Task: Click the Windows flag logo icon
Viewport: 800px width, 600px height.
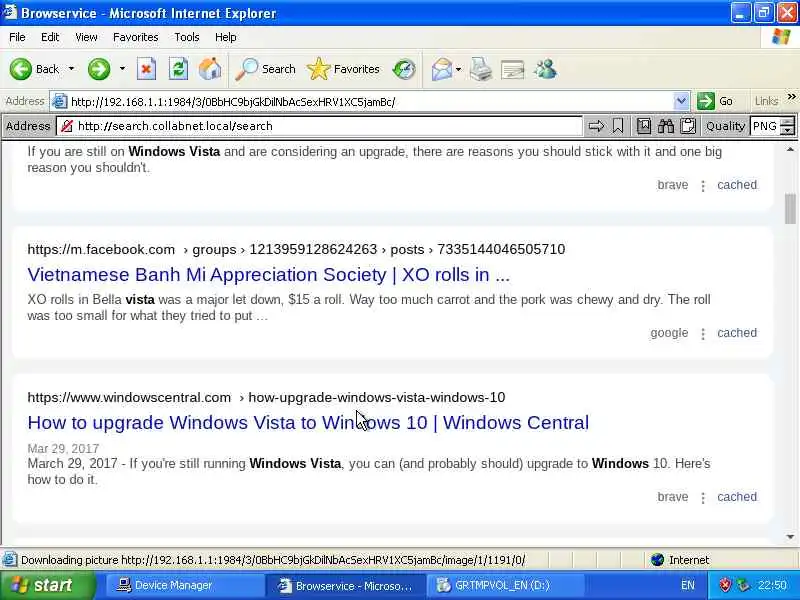Action: point(781,37)
